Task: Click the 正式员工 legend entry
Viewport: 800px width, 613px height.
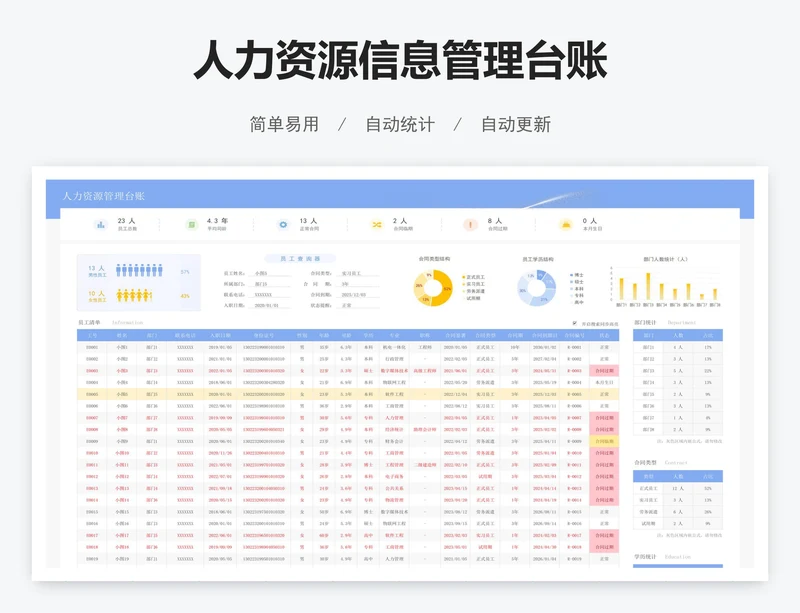Action: pos(474,277)
